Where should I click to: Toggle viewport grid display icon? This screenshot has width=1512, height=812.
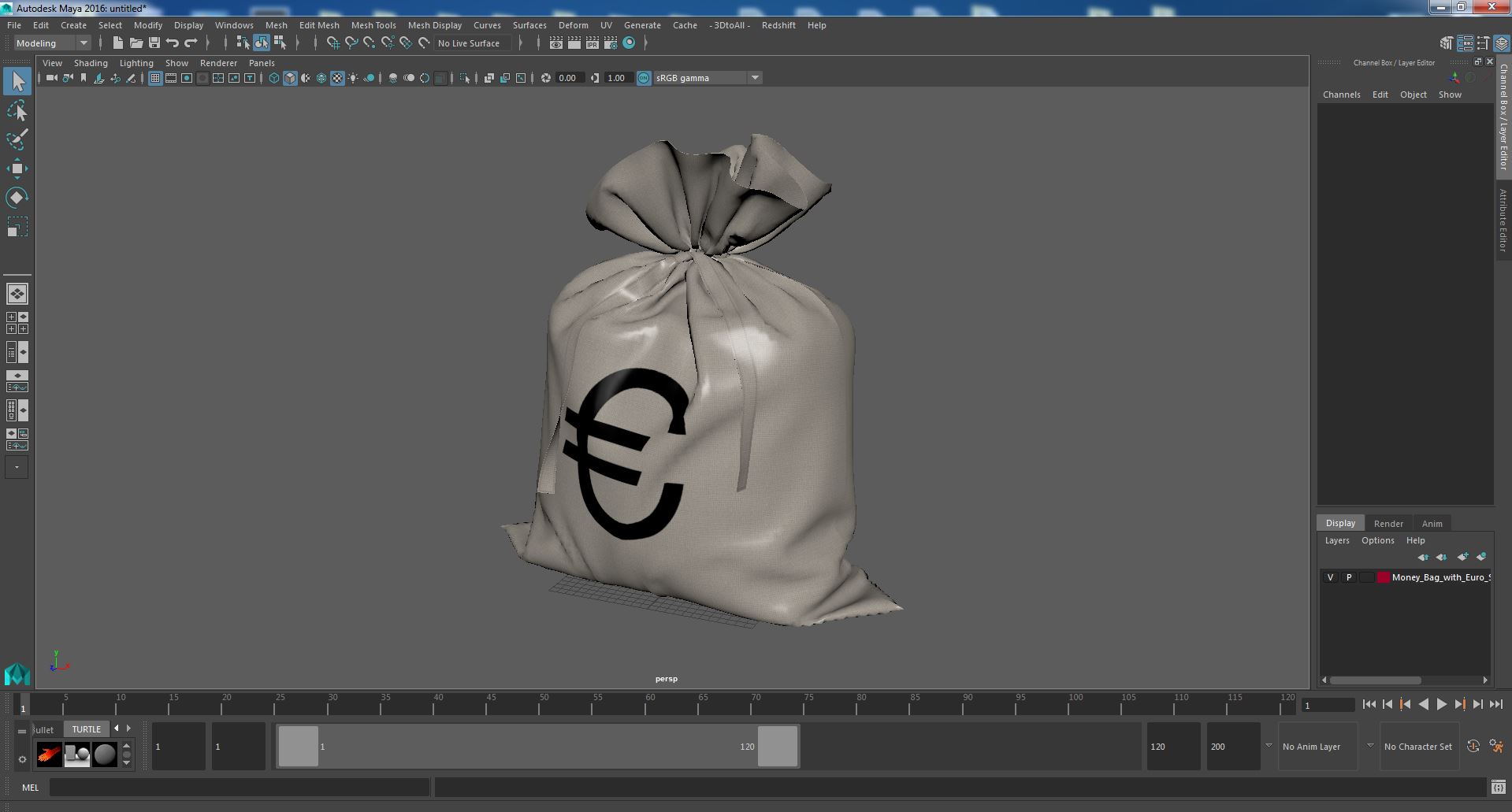click(155, 78)
